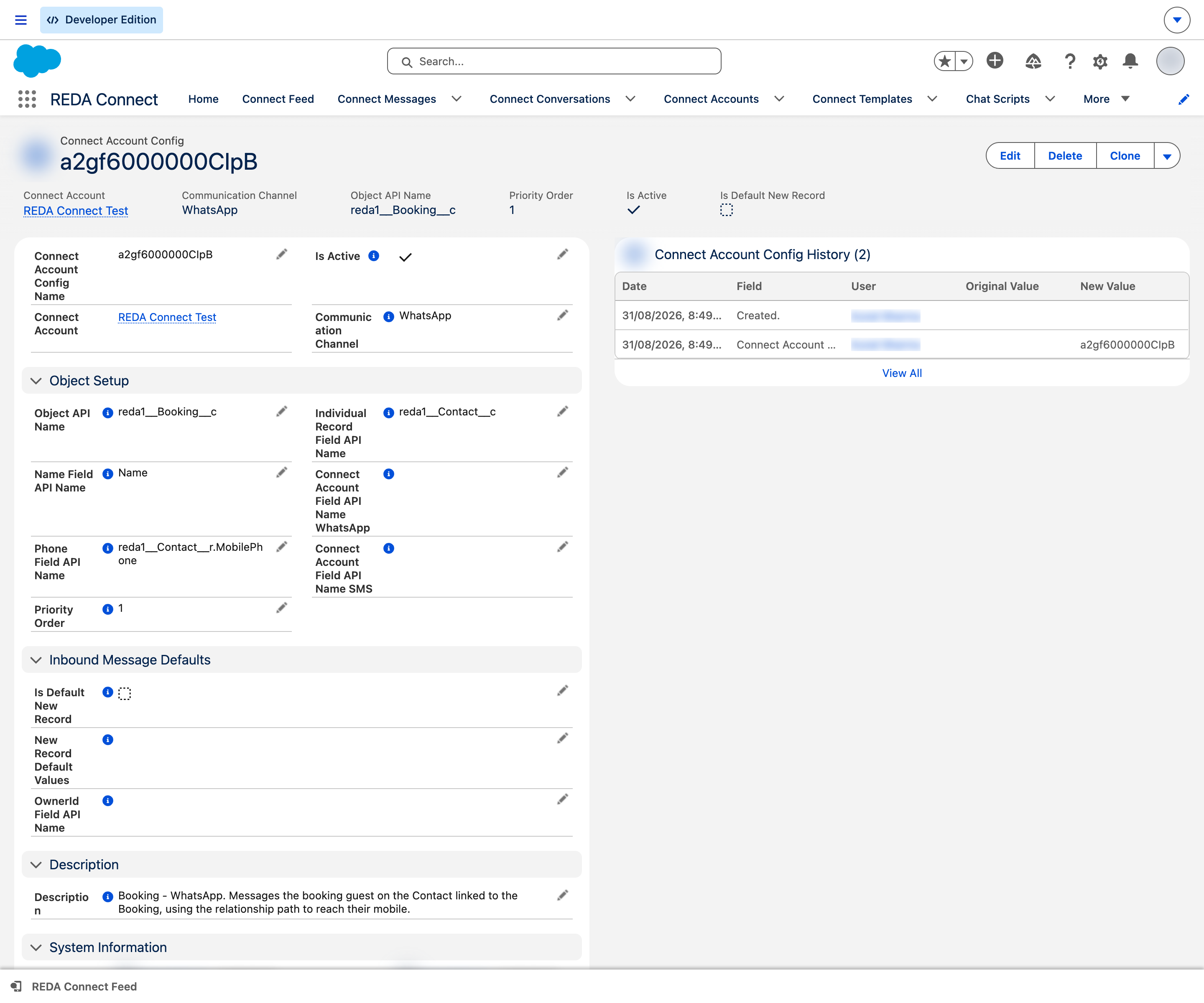Open the Connect Messages tab

click(387, 99)
